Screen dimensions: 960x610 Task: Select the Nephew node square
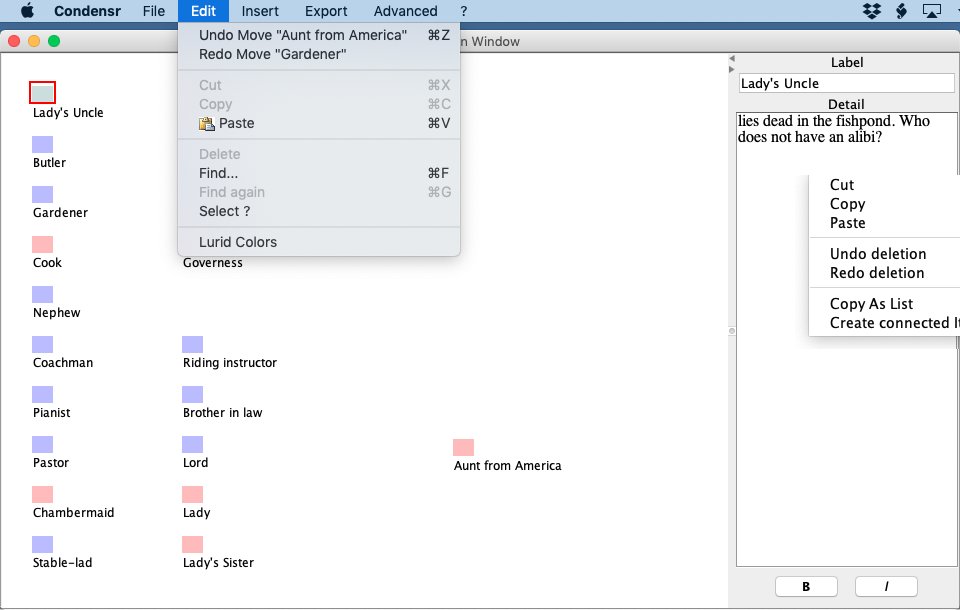pyautogui.click(x=42, y=295)
